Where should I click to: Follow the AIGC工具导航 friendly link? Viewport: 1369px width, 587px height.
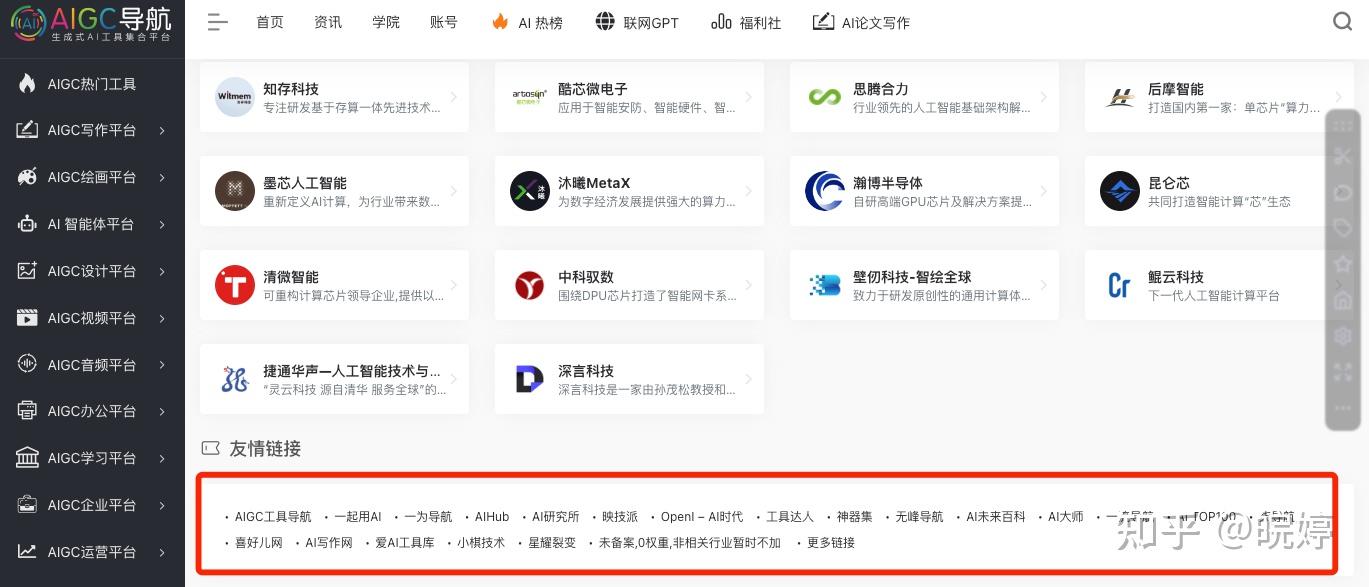tap(273, 517)
